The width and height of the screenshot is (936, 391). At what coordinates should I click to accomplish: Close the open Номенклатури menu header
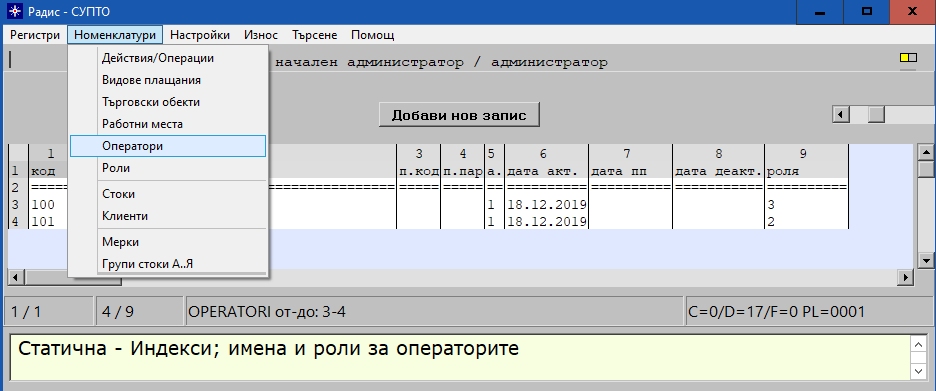tap(115, 35)
